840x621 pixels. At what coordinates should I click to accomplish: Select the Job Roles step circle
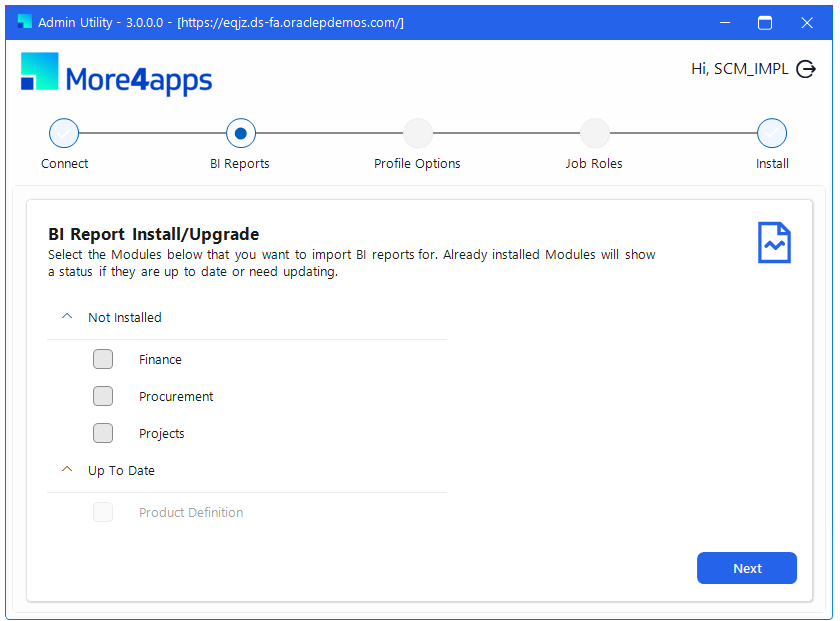pos(595,133)
